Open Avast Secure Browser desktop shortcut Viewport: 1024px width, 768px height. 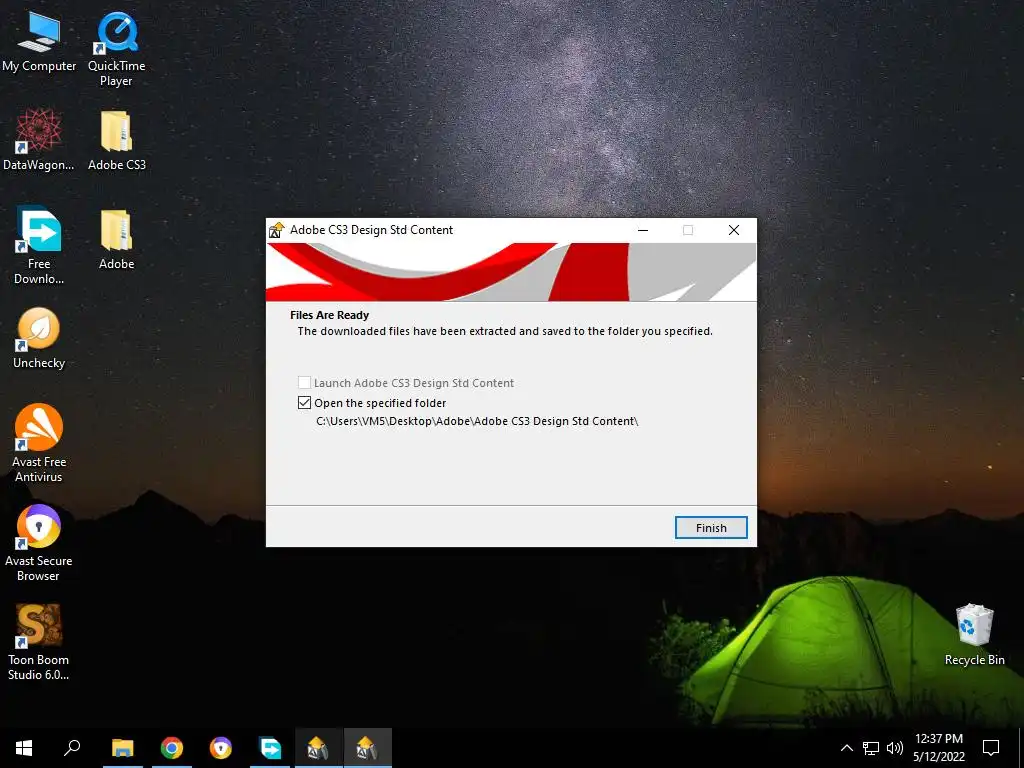39,542
